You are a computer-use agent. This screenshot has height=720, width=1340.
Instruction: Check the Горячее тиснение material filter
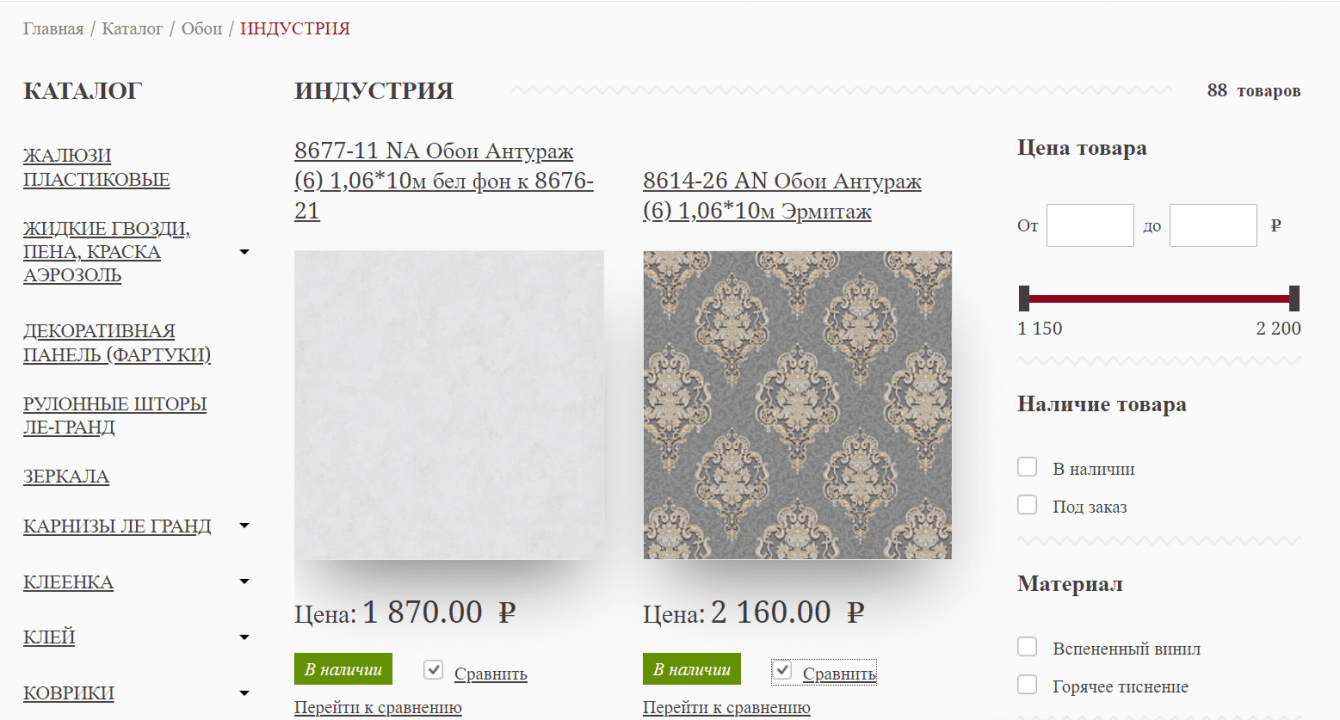tap(1027, 685)
